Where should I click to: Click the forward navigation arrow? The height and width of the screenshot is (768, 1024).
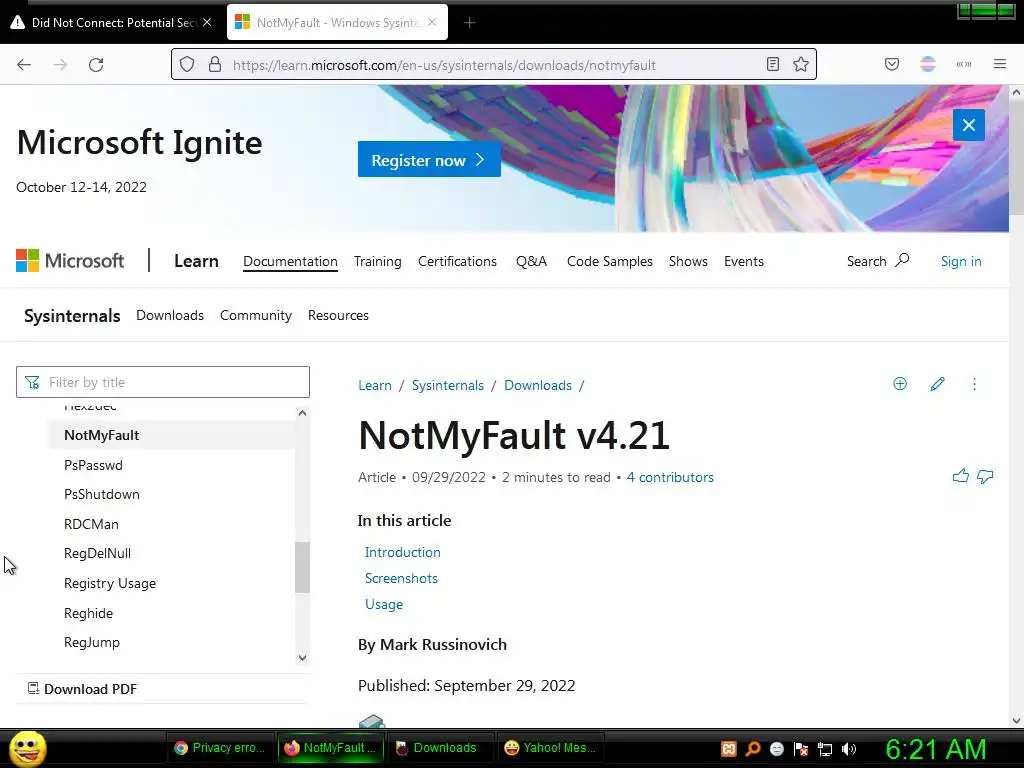(60, 65)
